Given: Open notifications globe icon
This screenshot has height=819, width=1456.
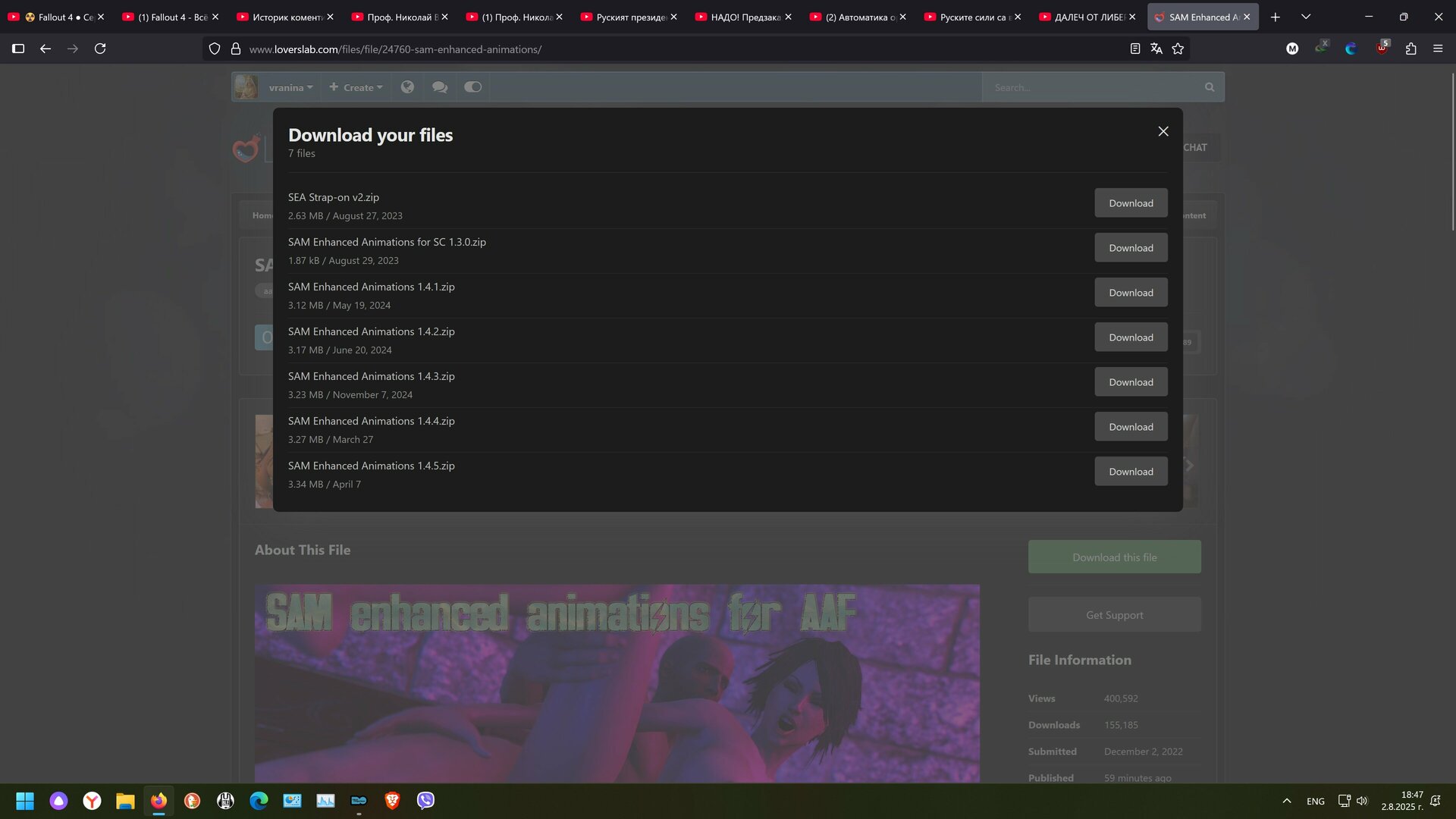Looking at the screenshot, I should pos(407,87).
